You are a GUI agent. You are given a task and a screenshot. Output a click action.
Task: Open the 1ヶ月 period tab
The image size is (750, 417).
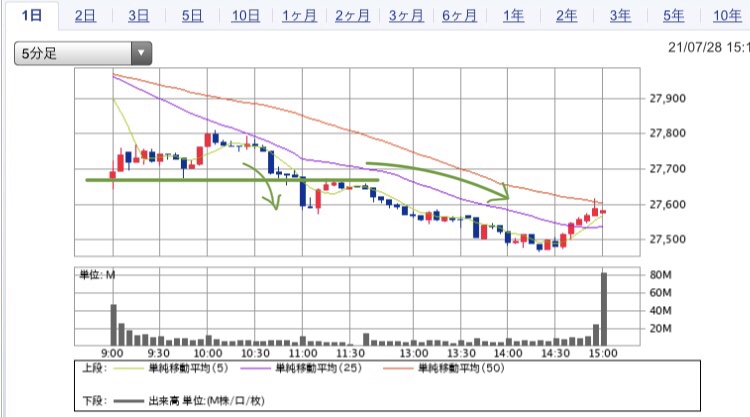click(299, 16)
